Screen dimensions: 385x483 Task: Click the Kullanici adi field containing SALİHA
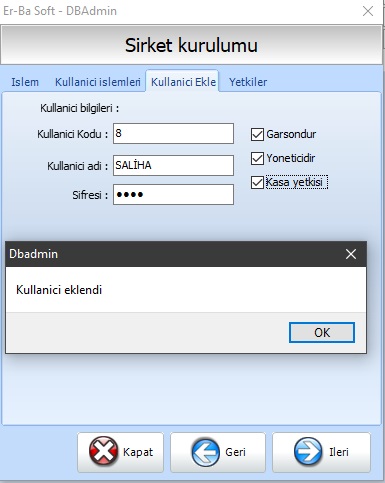click(x=173, y=165)
